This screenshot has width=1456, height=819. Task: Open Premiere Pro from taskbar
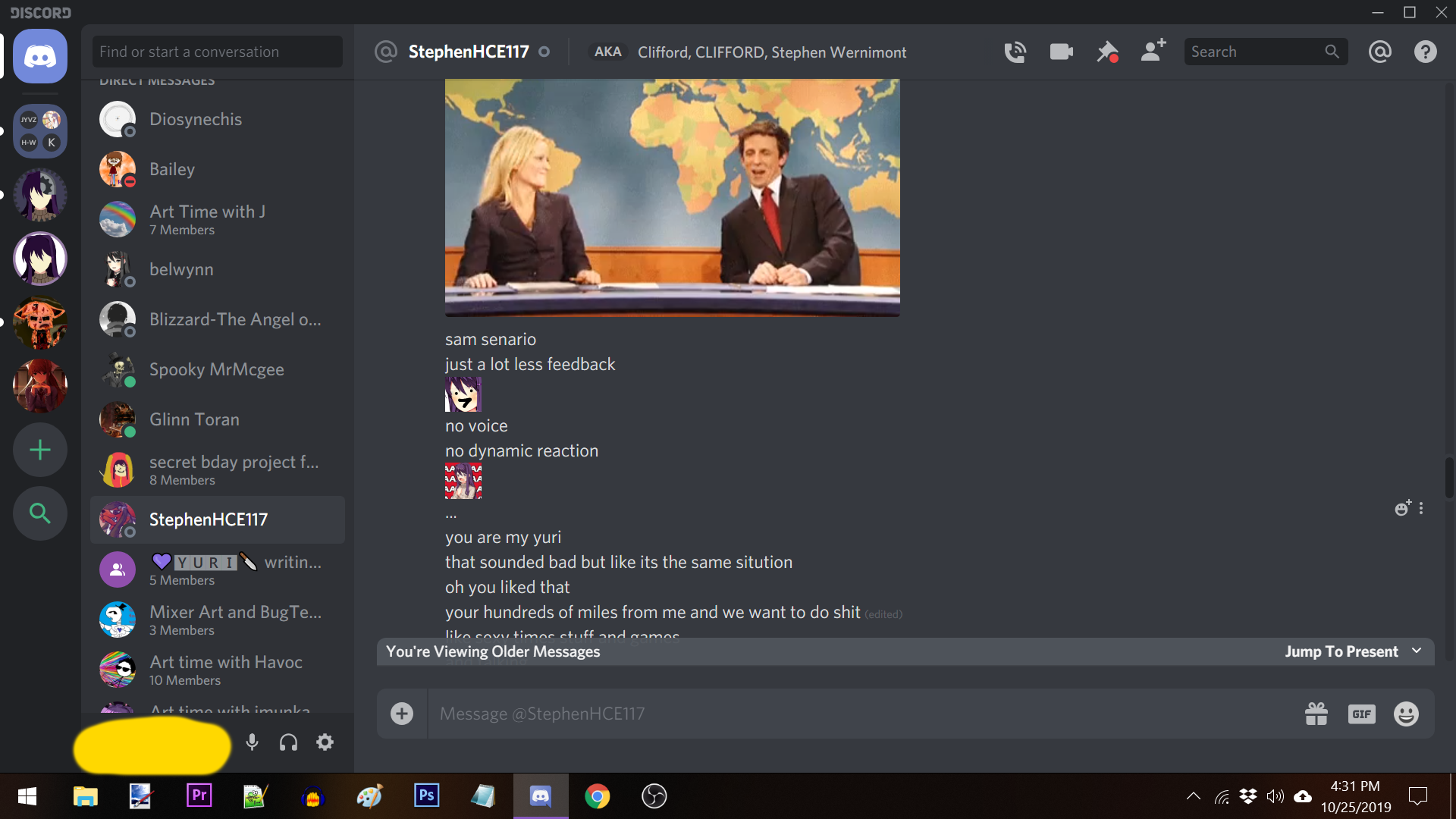[x=199, y=796]
